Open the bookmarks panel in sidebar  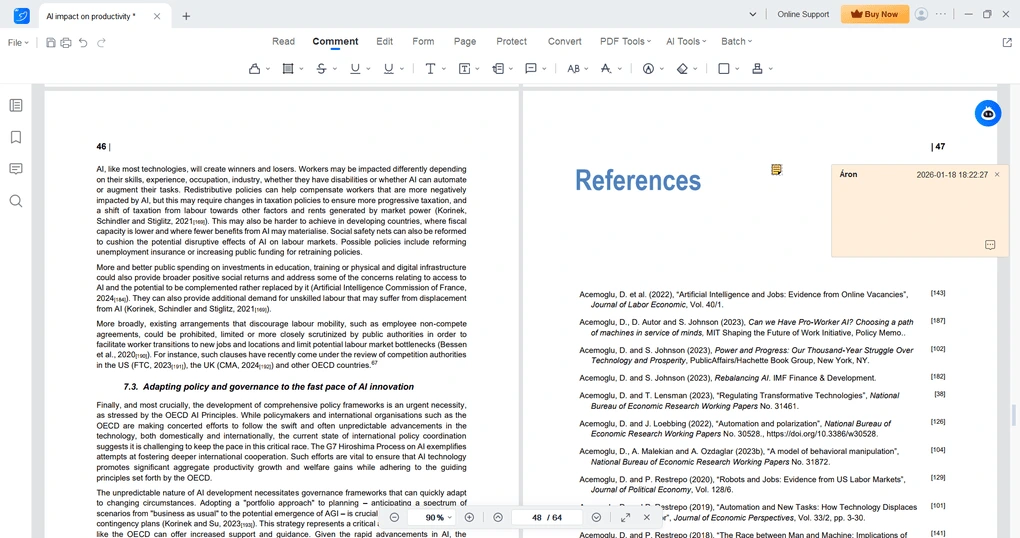[16, 137]
